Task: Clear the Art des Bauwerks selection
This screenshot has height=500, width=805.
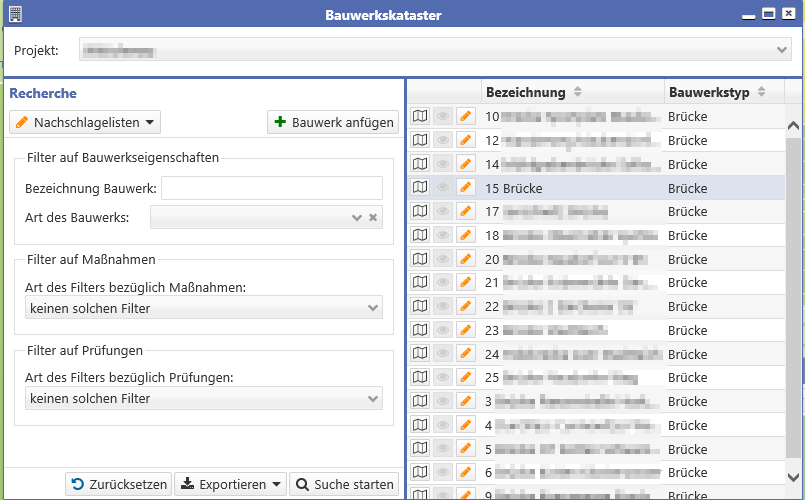Action: [x=373, y=217]
